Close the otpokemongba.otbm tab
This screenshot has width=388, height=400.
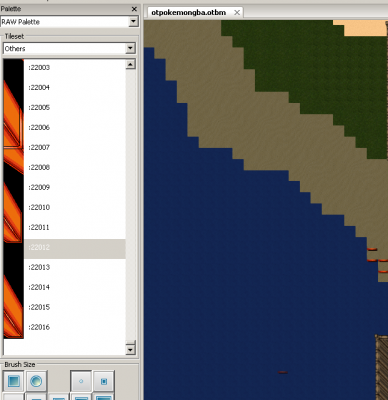tap(237, 13)
